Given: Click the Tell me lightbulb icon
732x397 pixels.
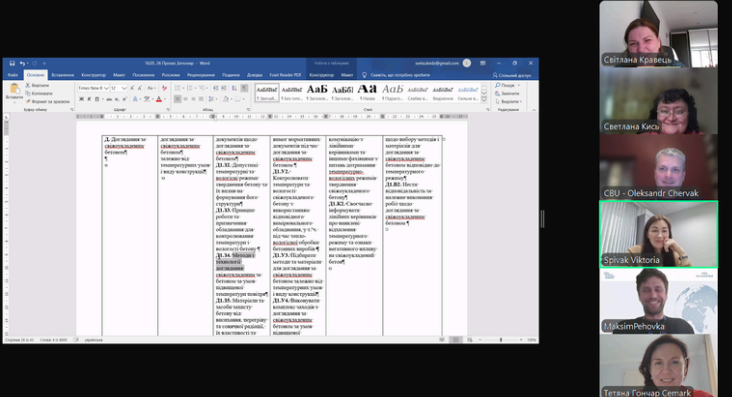Looking at the screenshot, I should [x=365, y=75].
